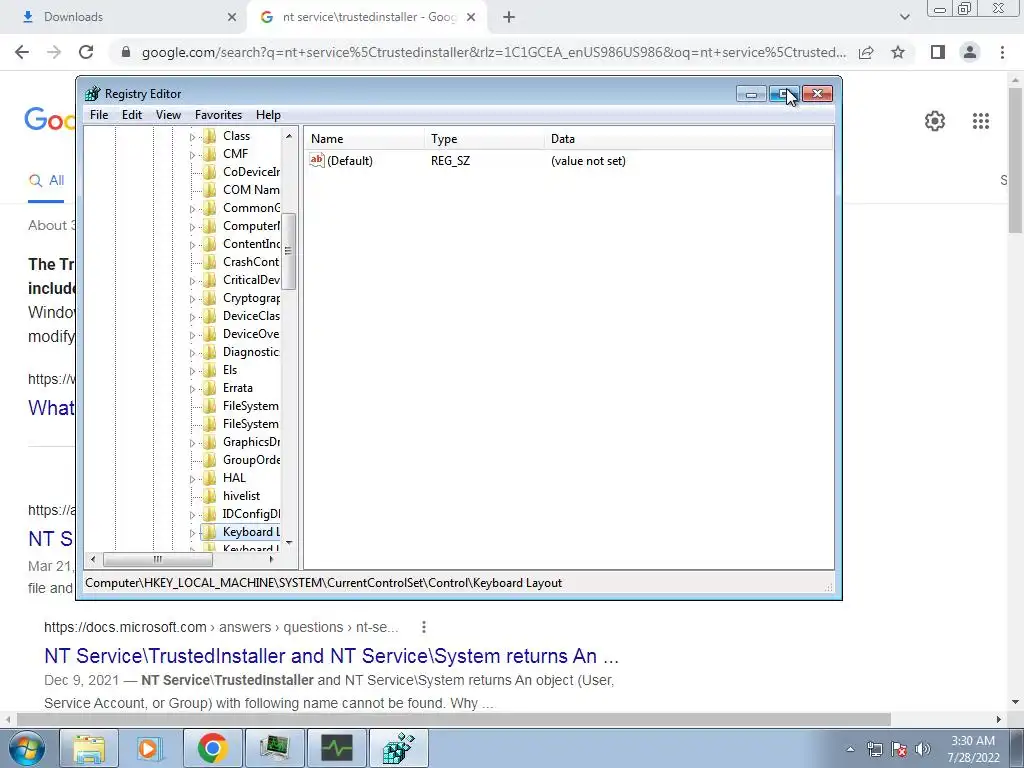Expand the IDConfigD registry key
Screen dimensions: 1024x768
192,515
